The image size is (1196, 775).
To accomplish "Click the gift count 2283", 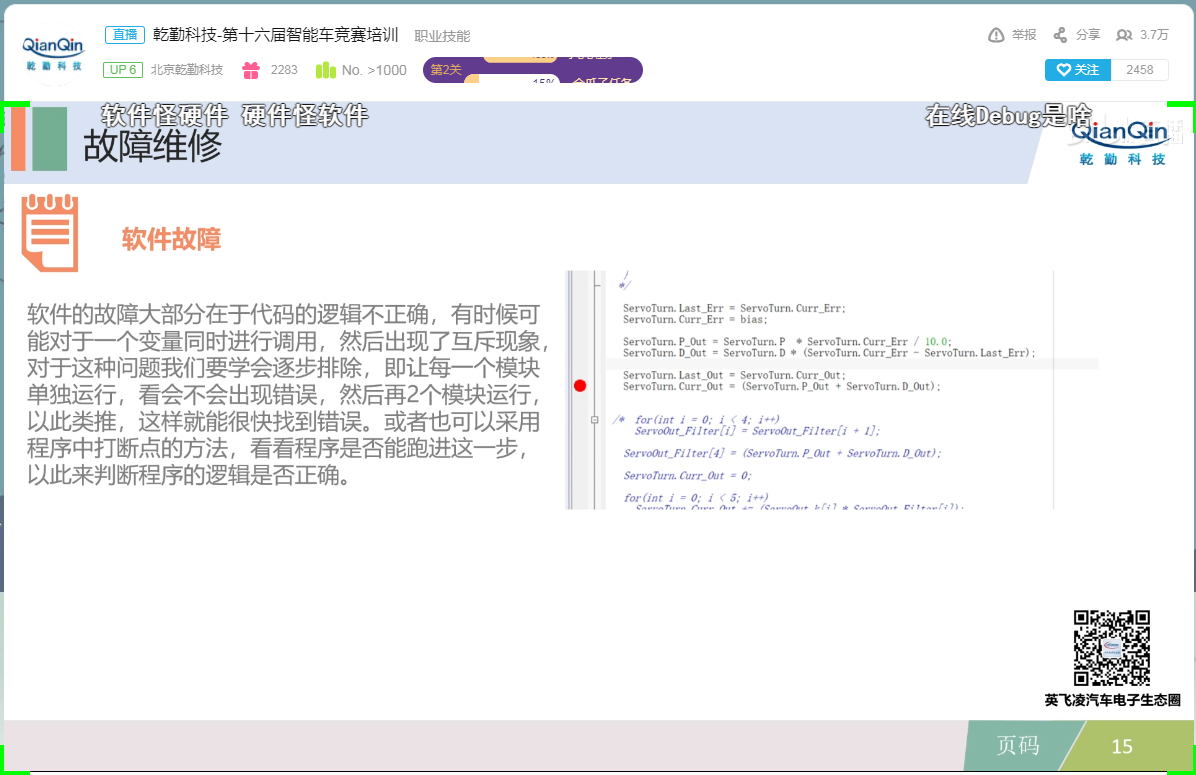I will point(284,70).
